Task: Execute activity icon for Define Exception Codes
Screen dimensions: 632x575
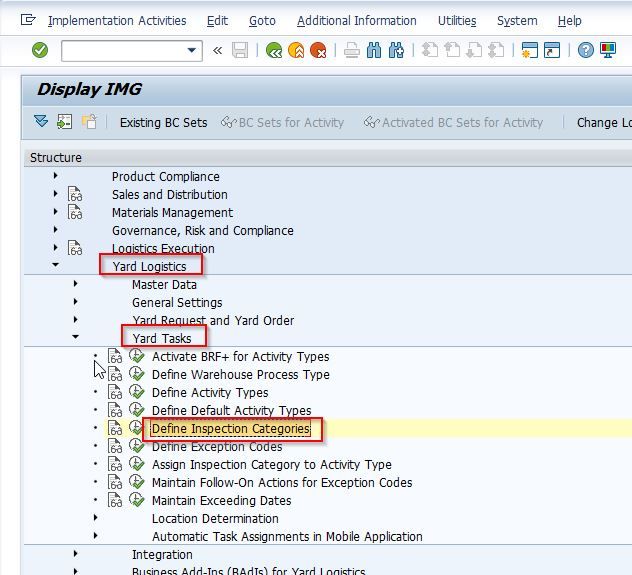Action: coord(137,446)
